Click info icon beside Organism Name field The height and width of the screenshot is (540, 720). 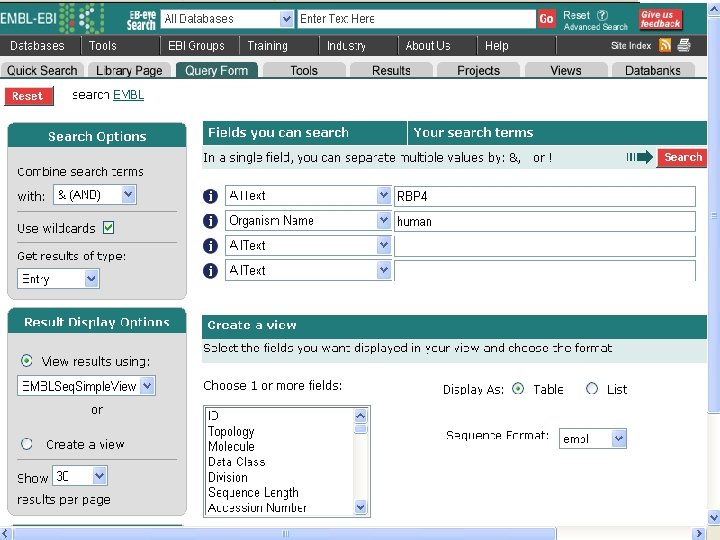[x=210, y=221]
